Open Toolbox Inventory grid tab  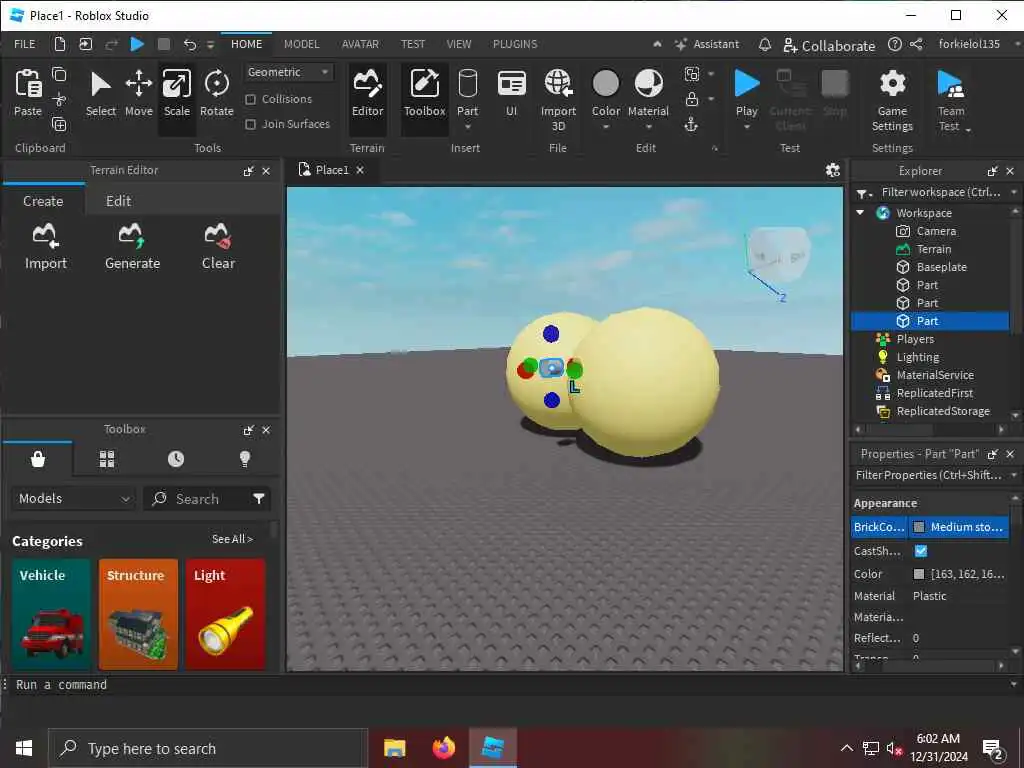(x=107, y=459)
